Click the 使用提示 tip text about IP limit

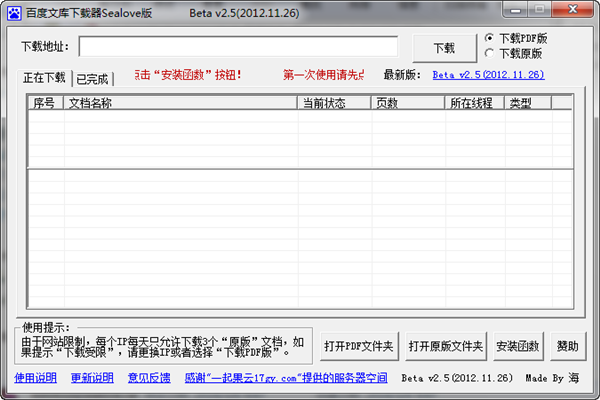[x=163, y=347]
